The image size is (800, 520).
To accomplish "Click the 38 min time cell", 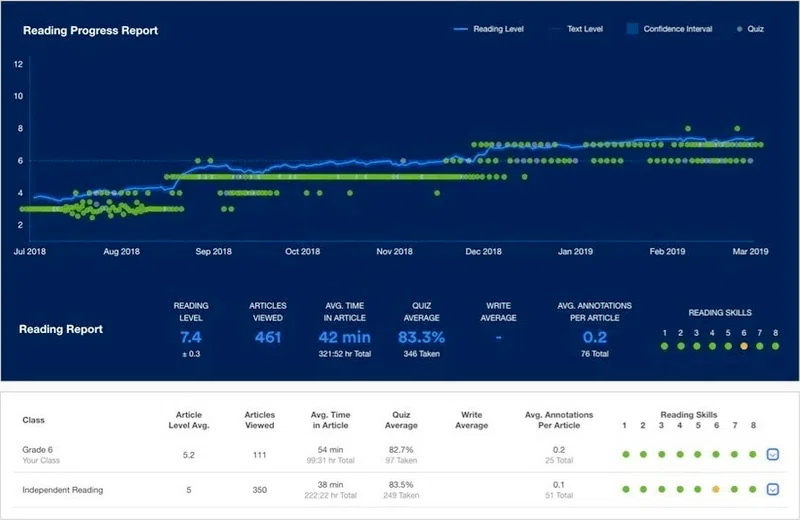I will click(x=330, y=485).
